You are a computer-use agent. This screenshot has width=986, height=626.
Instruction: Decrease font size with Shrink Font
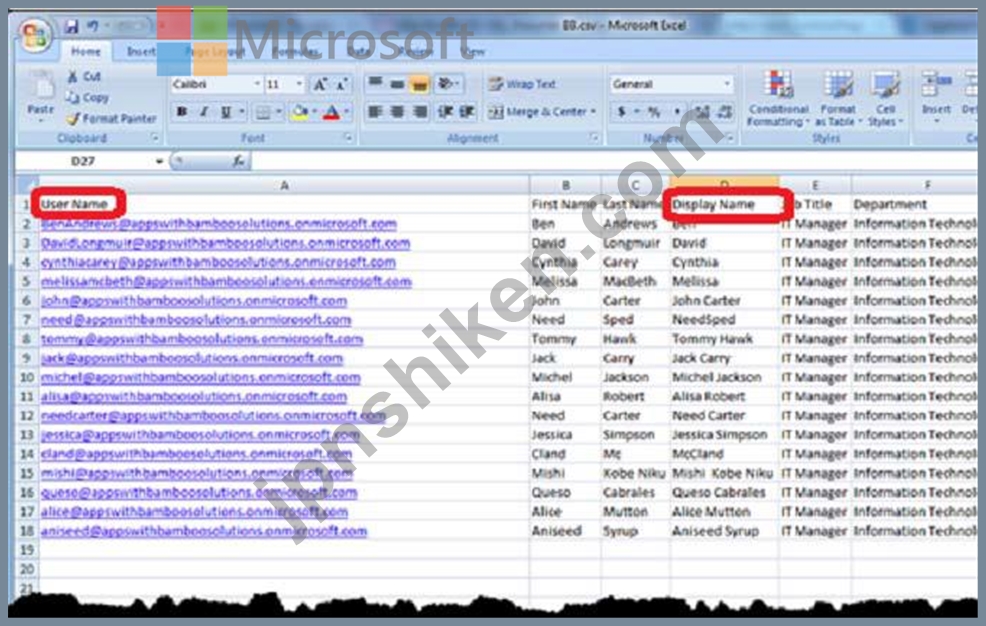(x=341, y=84)
